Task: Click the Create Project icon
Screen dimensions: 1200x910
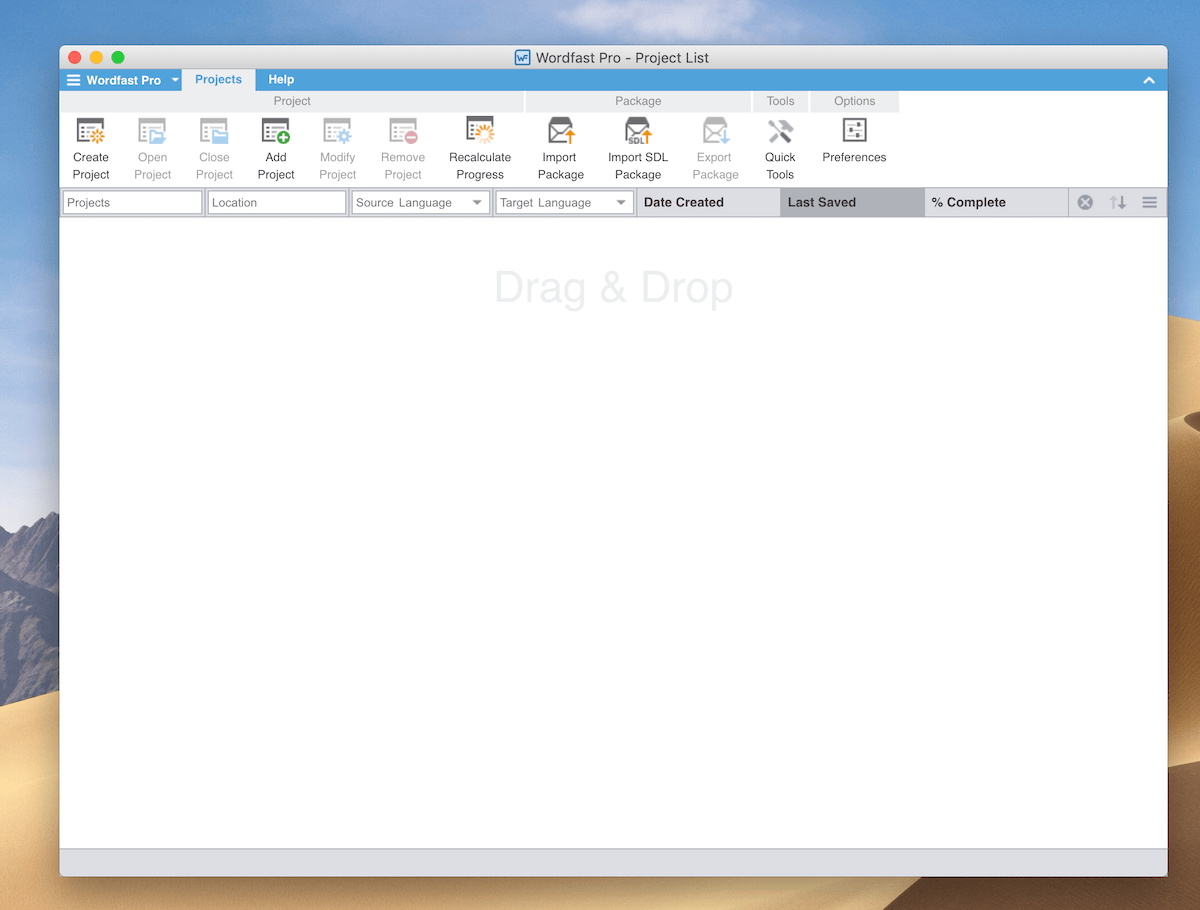Action: coord(91,131)
